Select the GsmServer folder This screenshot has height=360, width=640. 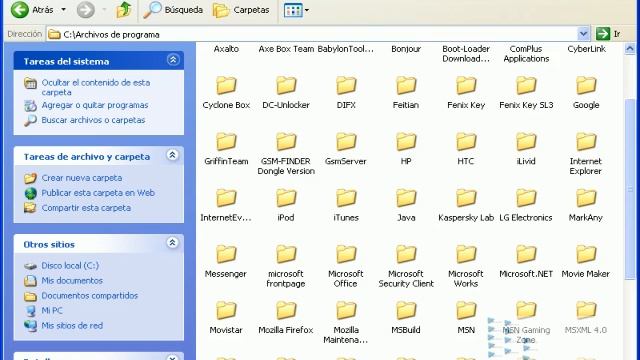346,149
